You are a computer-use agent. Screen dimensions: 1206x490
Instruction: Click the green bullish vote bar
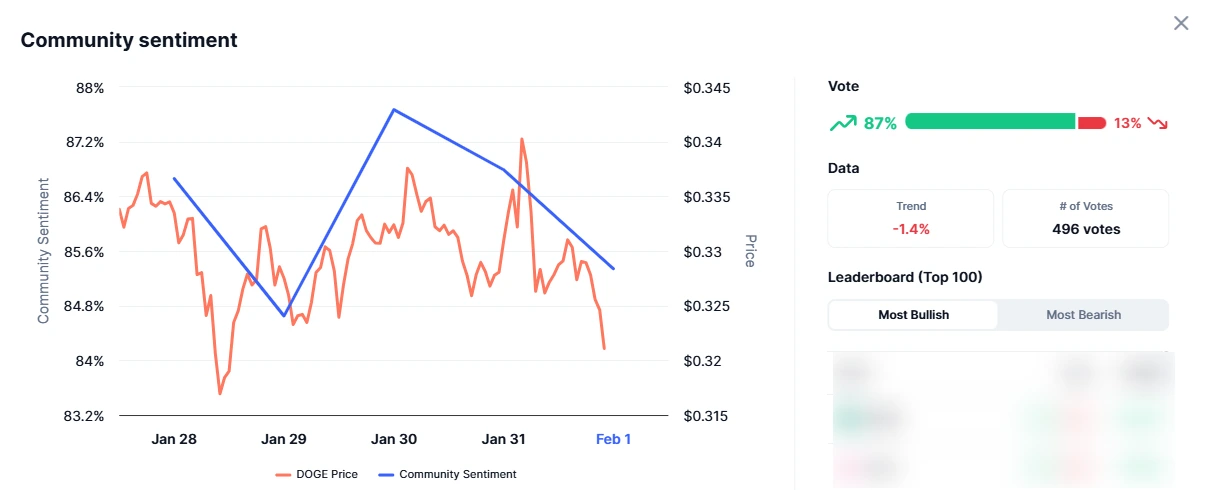point(990,122)
